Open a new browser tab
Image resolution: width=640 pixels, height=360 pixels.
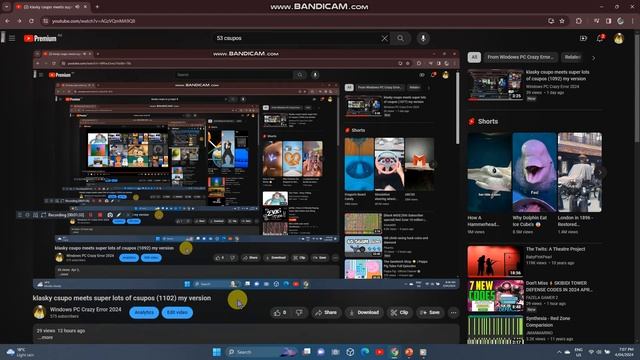pos(97,7)
